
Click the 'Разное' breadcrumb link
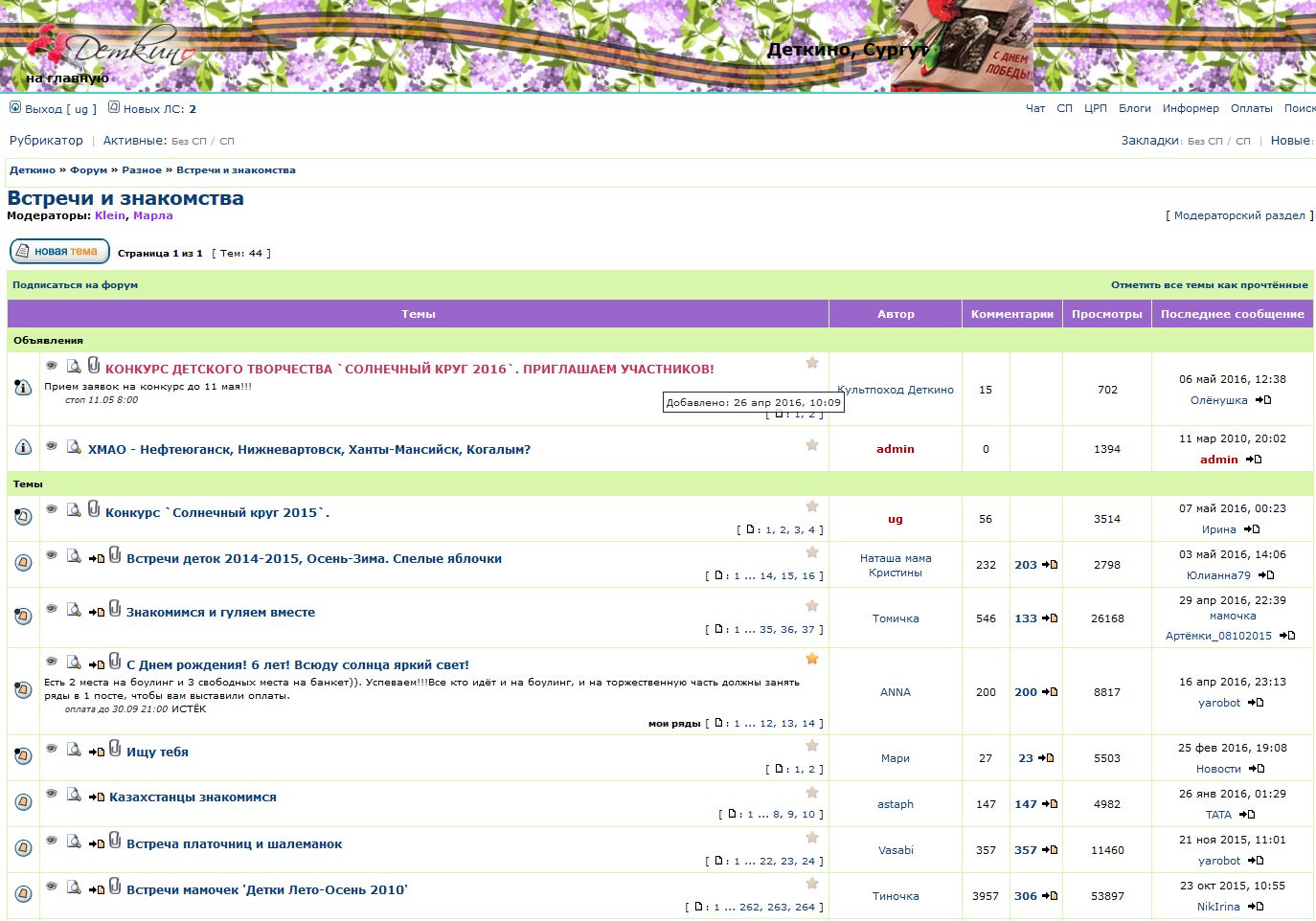pyautogui.click(x=142, y=170)
